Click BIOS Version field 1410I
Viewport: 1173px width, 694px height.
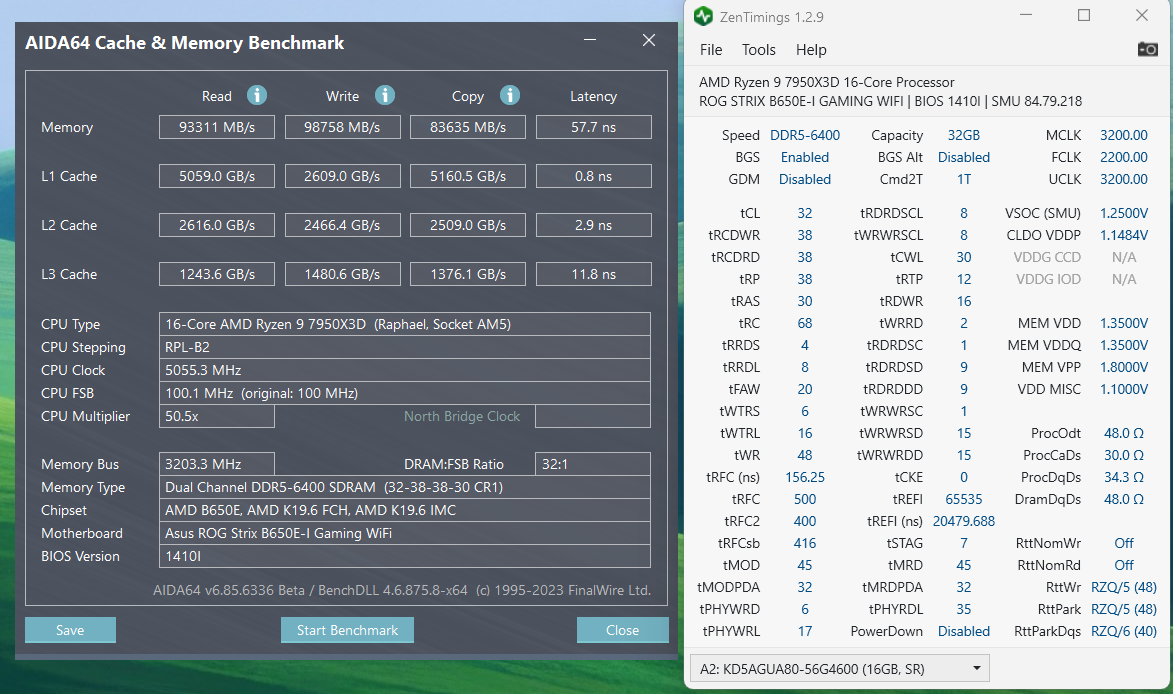405,556
